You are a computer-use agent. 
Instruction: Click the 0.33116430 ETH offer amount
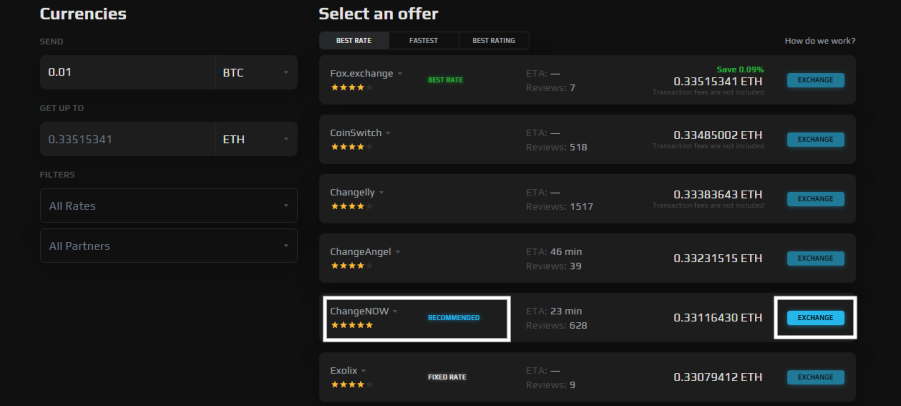(718, 318)
